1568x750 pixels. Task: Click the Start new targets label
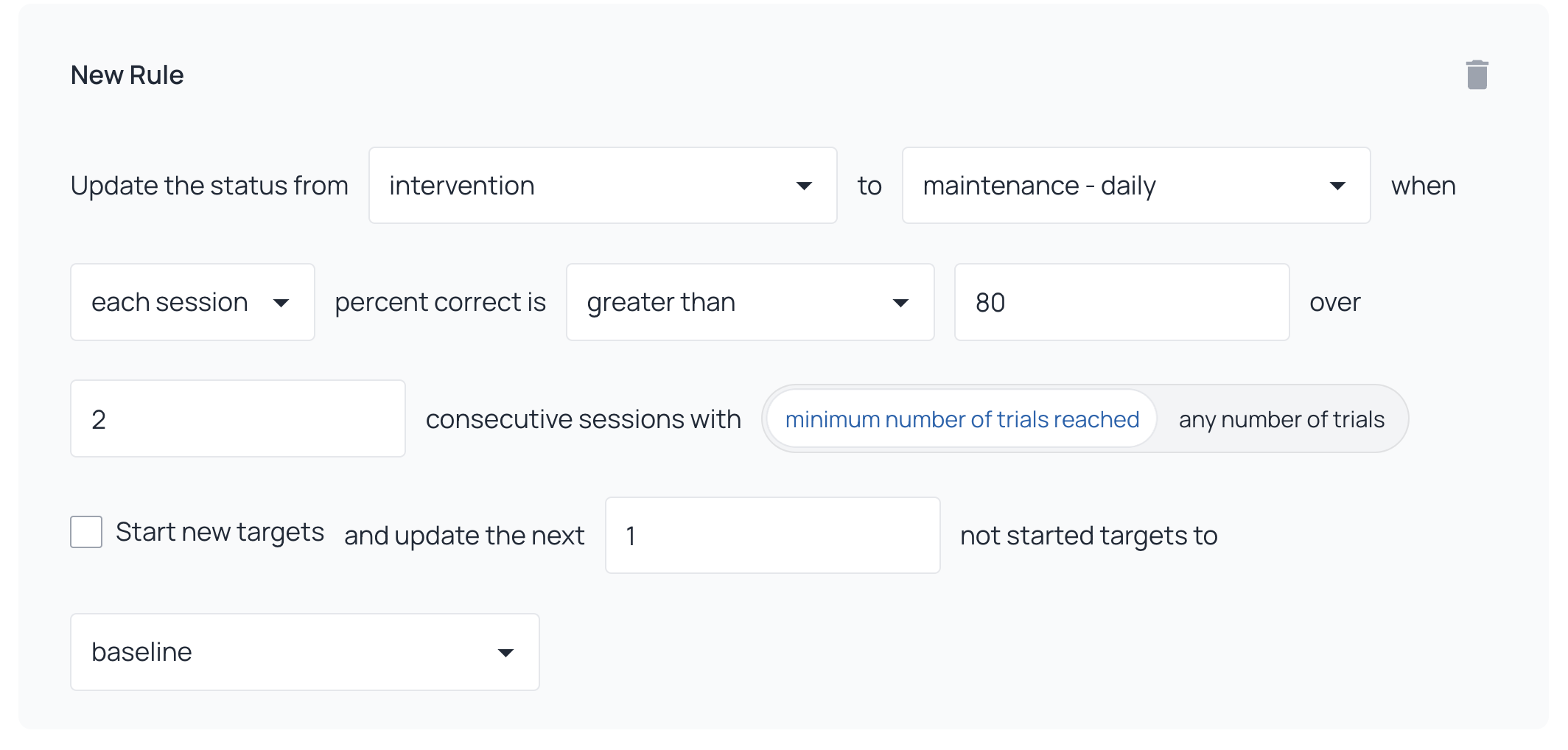click(x=220, y=532)
